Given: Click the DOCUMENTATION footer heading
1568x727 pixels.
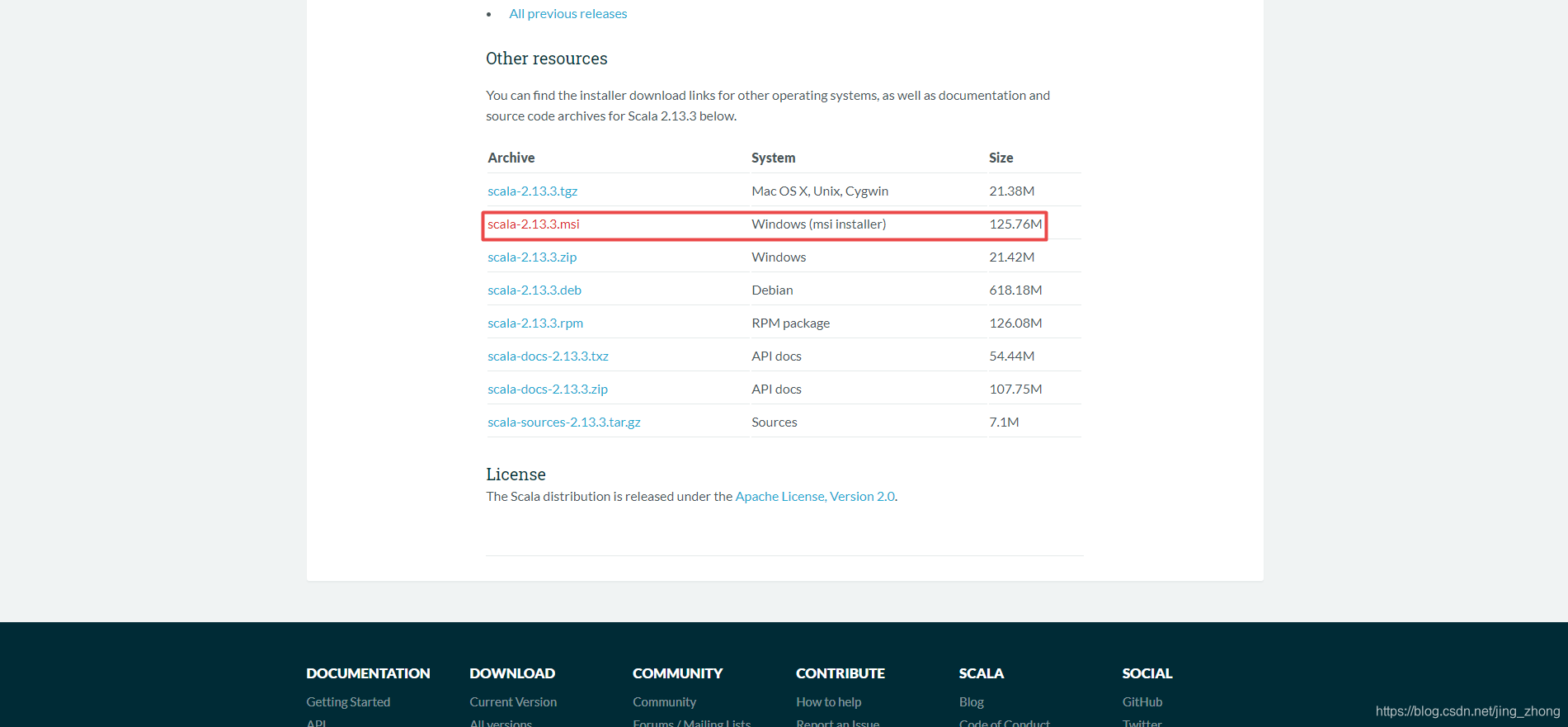Looking at the screenshot, I should (x=368, y=673).
